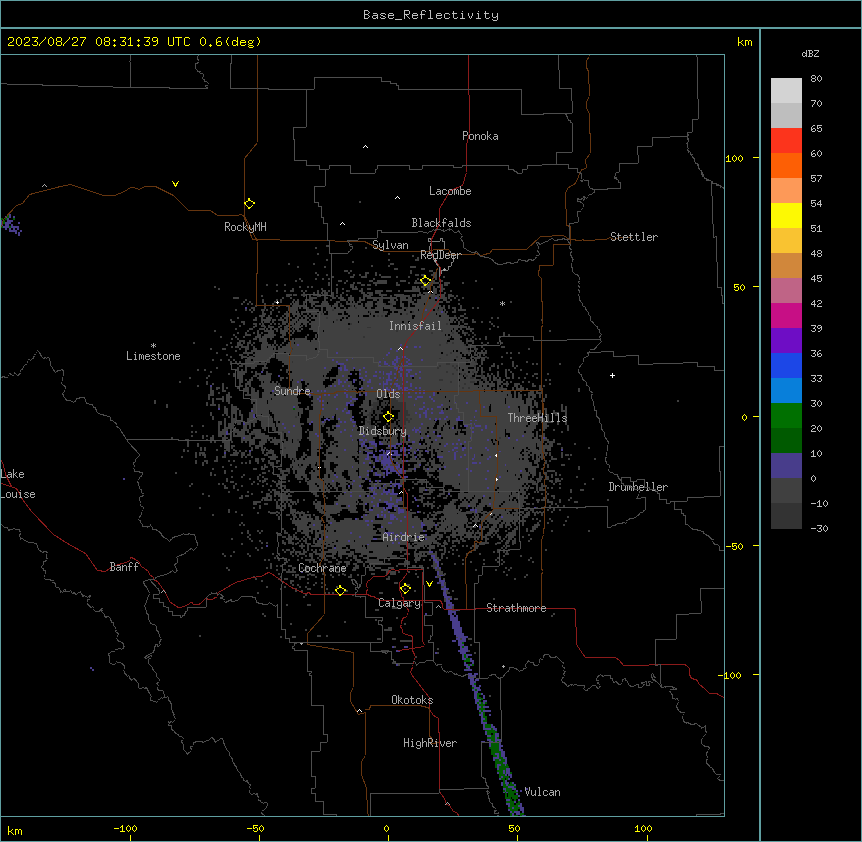Viewport: 862px width, 842px height.
Task: Click the Banff label
Action: [124, 567]
